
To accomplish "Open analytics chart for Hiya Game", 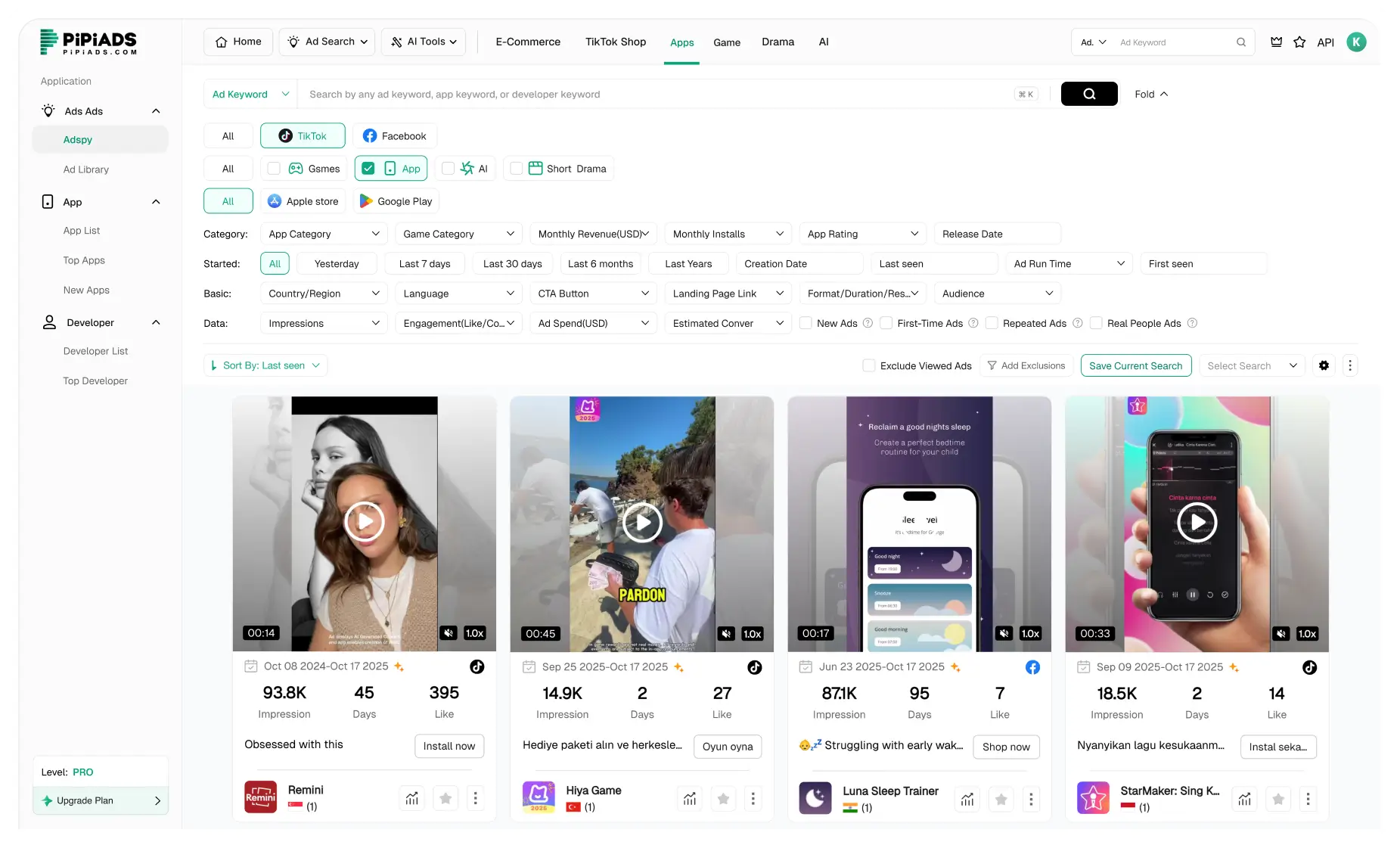I will tap(689, 798).
